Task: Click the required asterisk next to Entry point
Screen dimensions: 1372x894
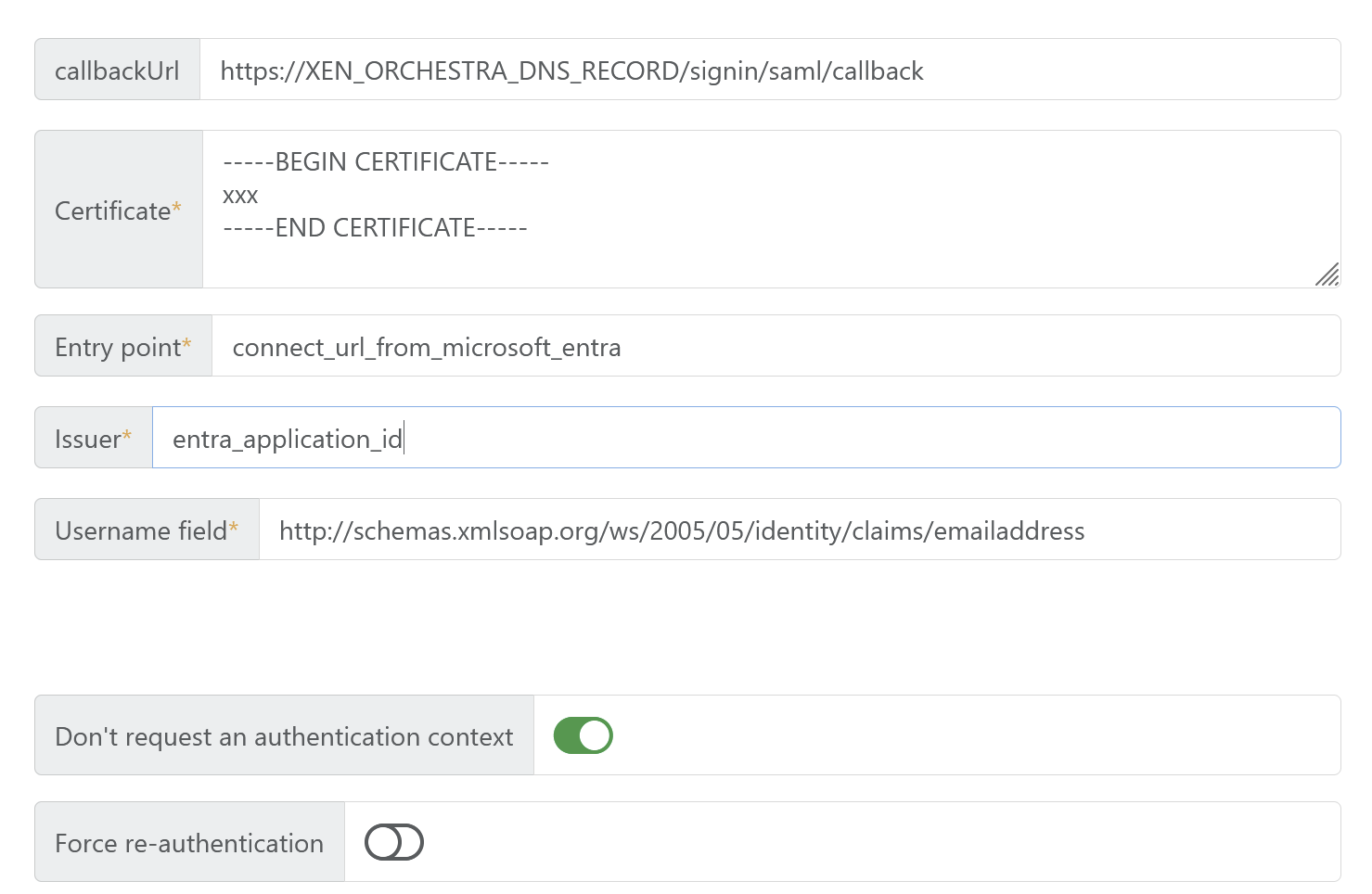Action: pyautogui.click(x=186, y=344)
